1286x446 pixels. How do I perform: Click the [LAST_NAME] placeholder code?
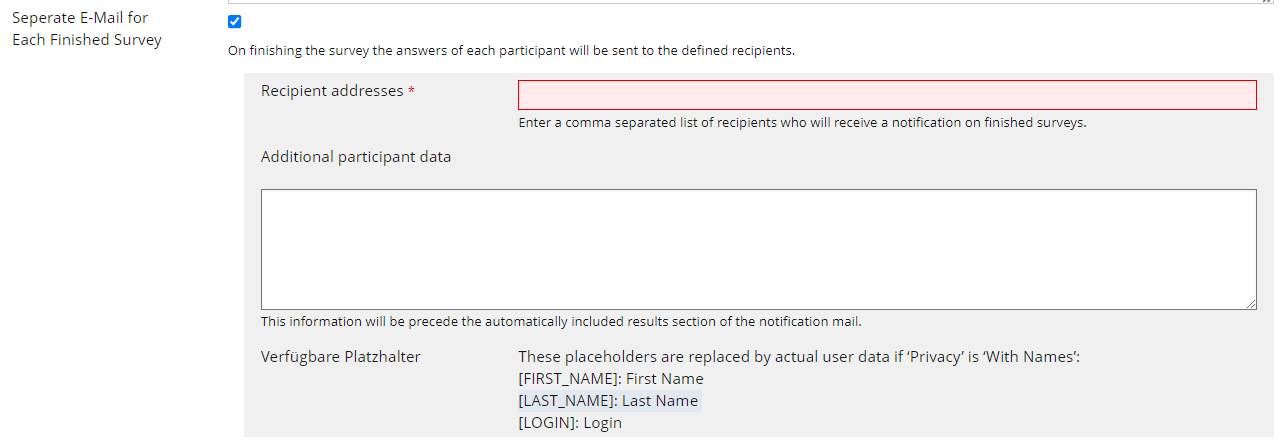pos(565,401)
